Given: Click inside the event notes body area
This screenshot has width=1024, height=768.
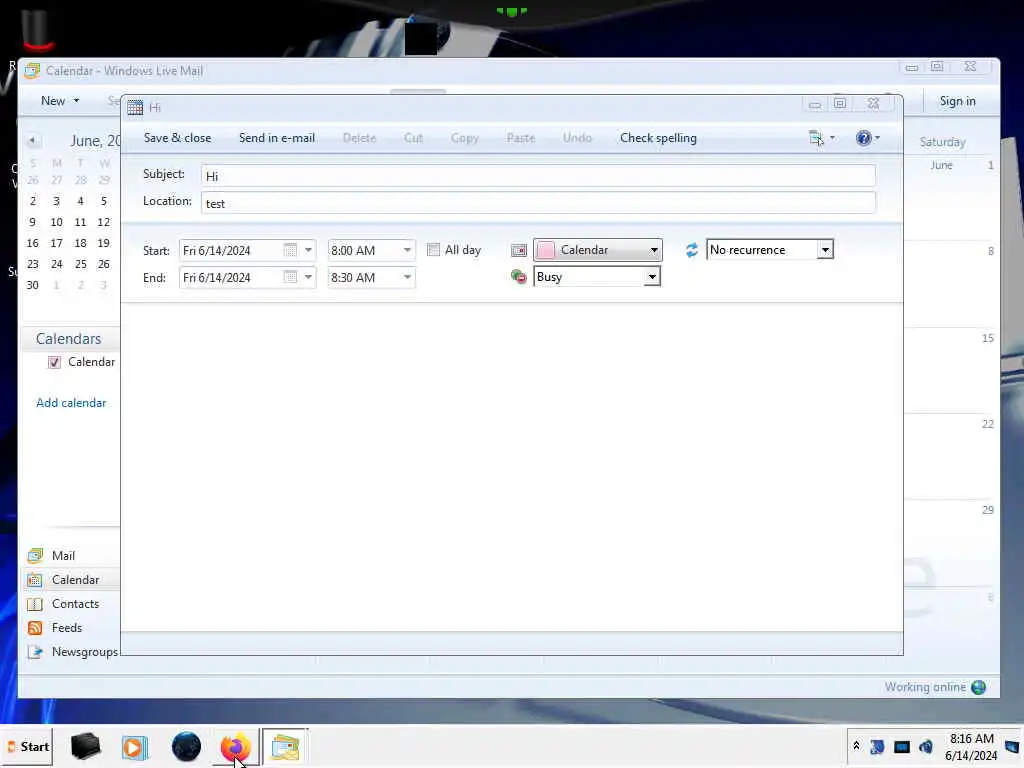Looking at the screenshot, I should tap(512, 467).
